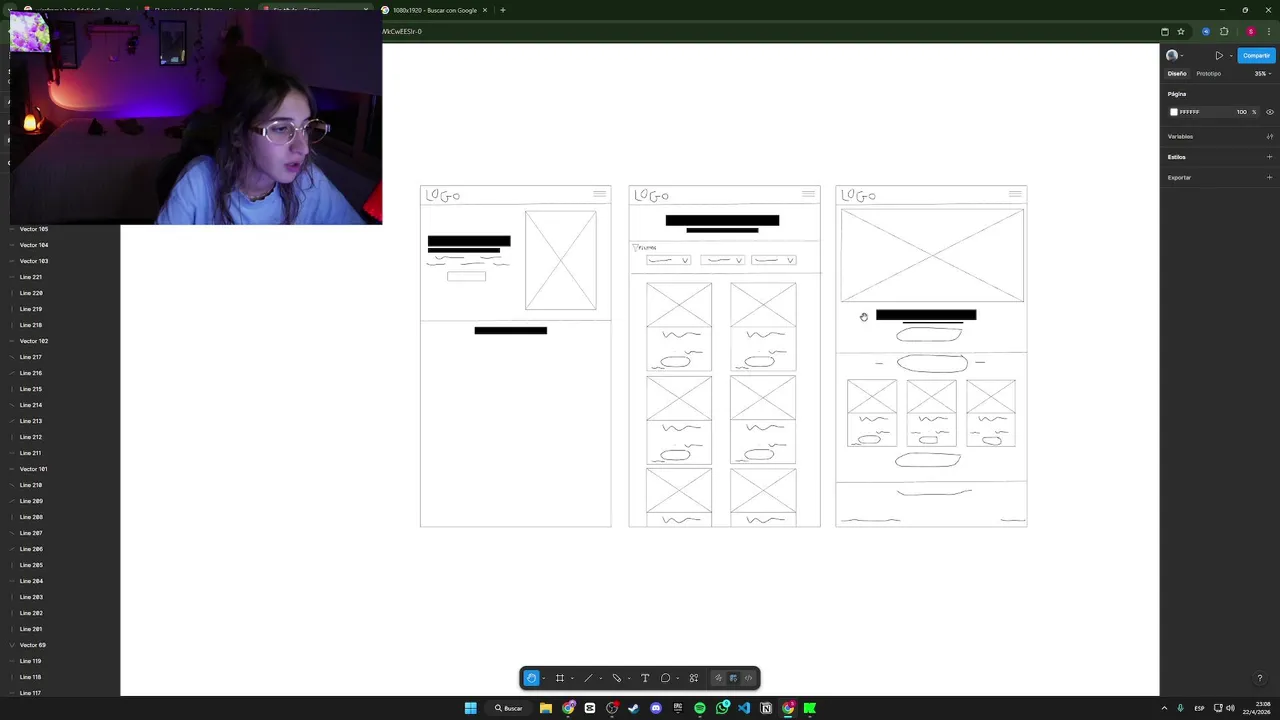
Task: Select the Text tool
Action: coord(645,678)
